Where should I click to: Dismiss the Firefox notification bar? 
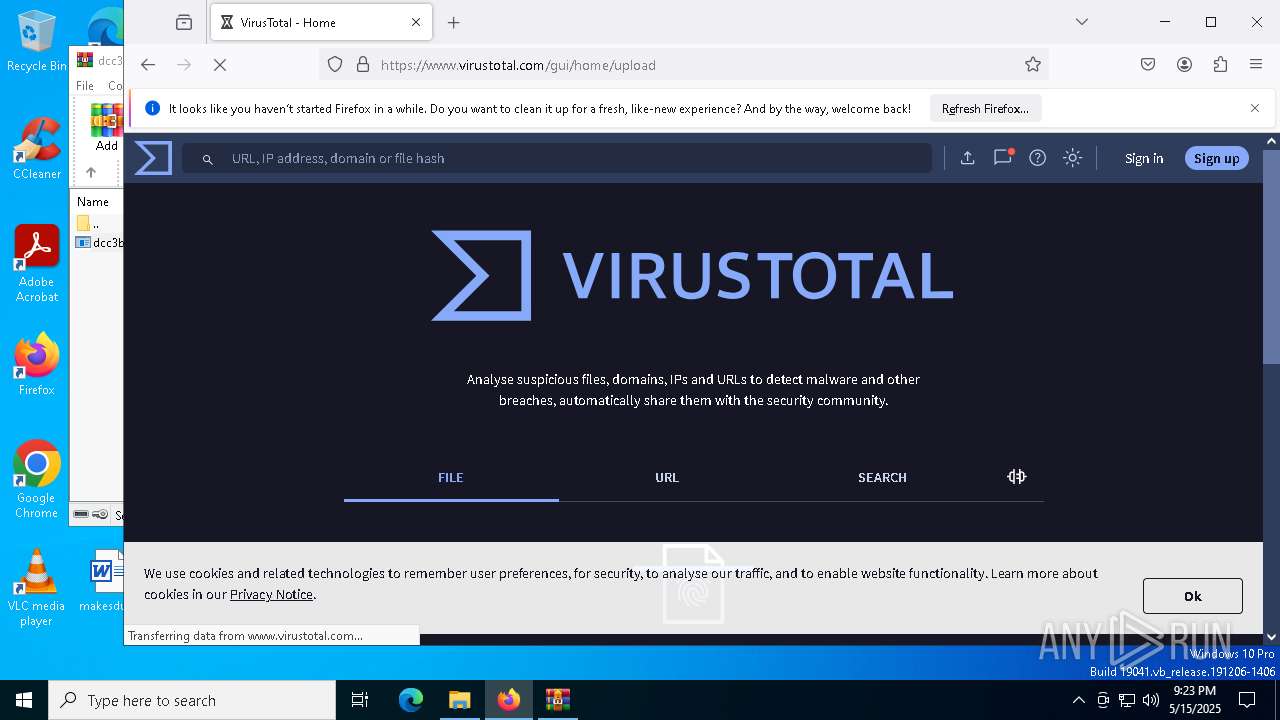(1254, 108)
